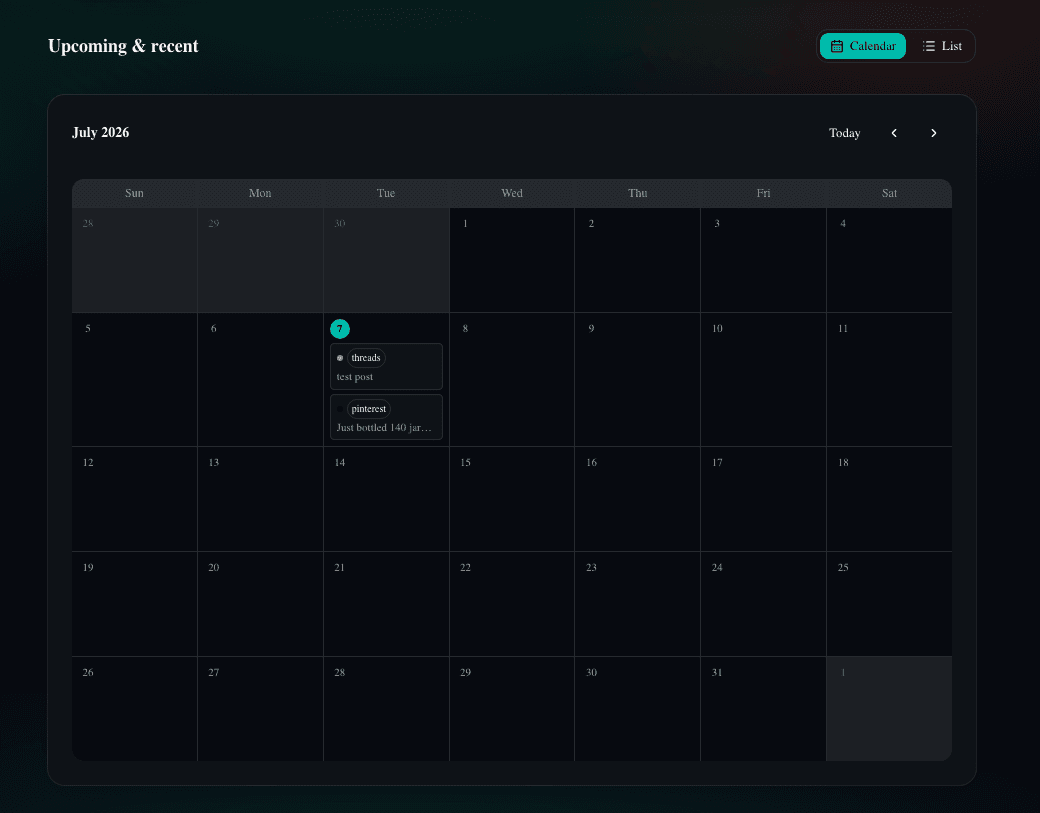This screenshot has height=813, width=1040.
Task: Click the 'Thu' column header
Action: [637, 193]
